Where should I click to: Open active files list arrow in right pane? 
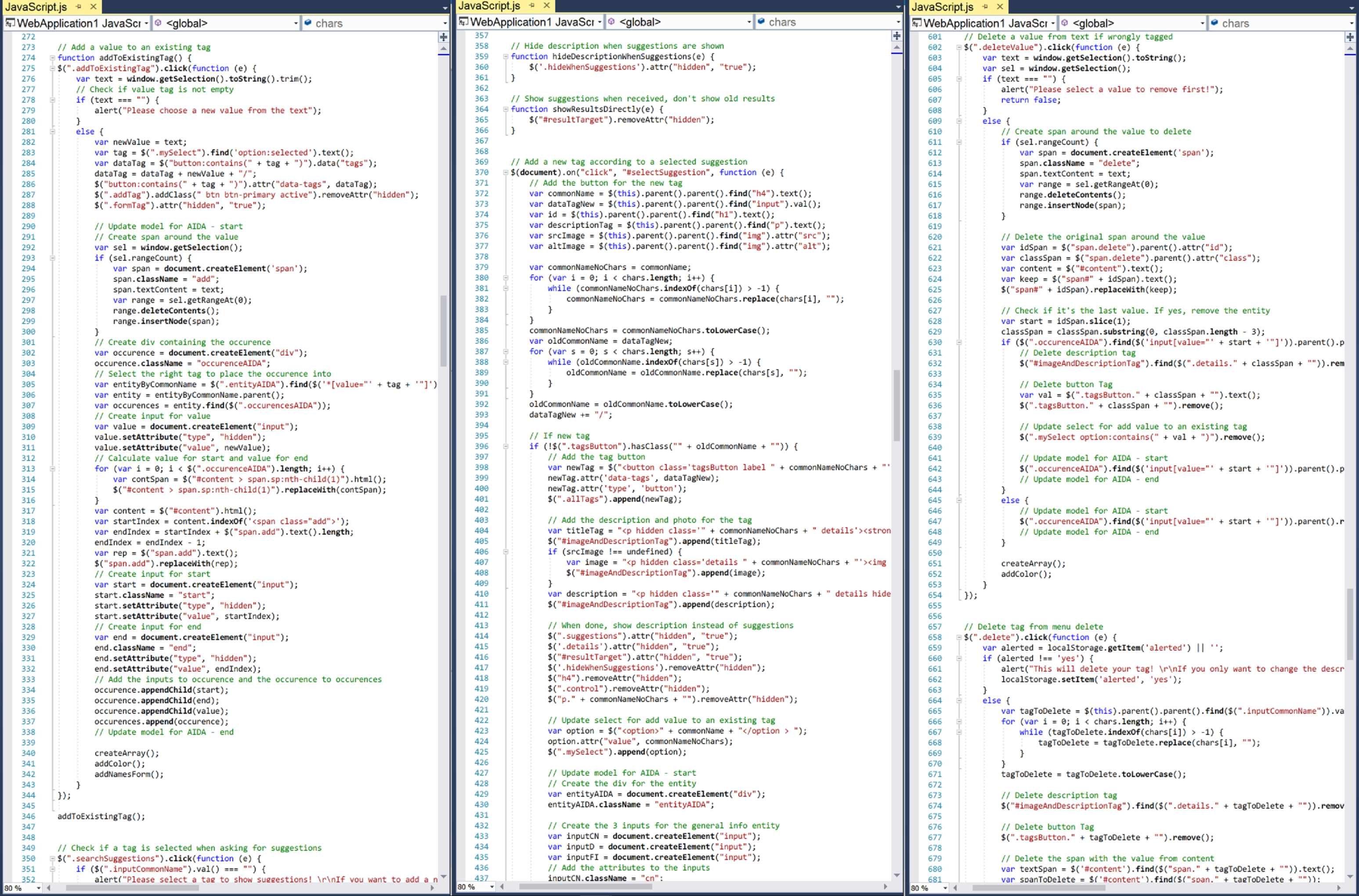(1353, 8)
